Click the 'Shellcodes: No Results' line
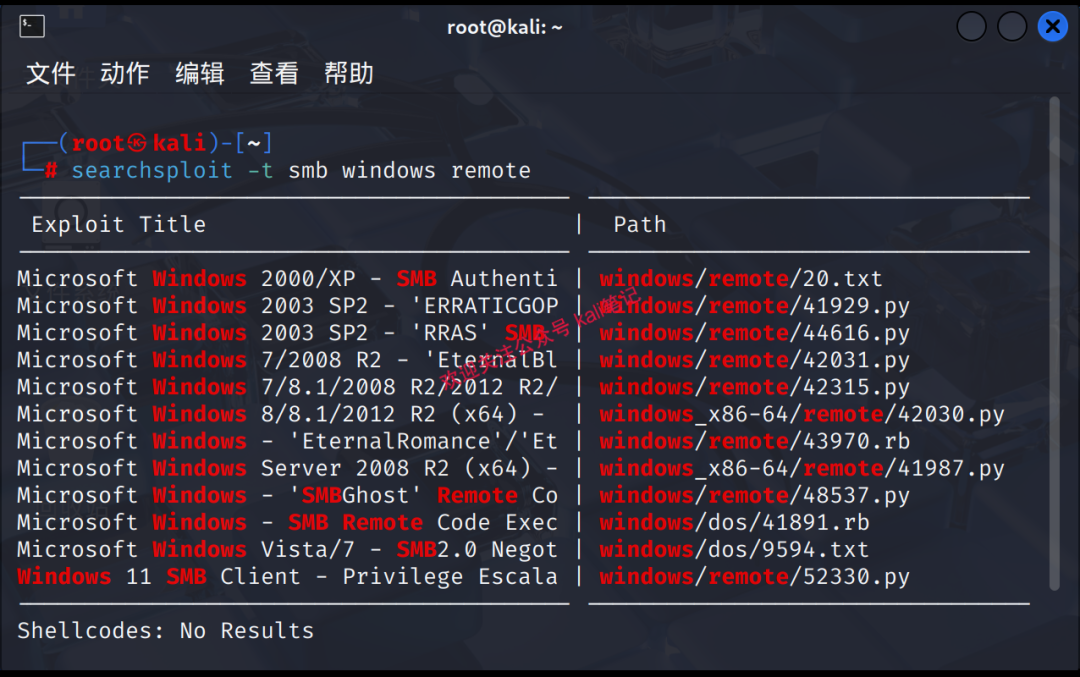This screenshot has width=1080, height=677. coord(165,630)
